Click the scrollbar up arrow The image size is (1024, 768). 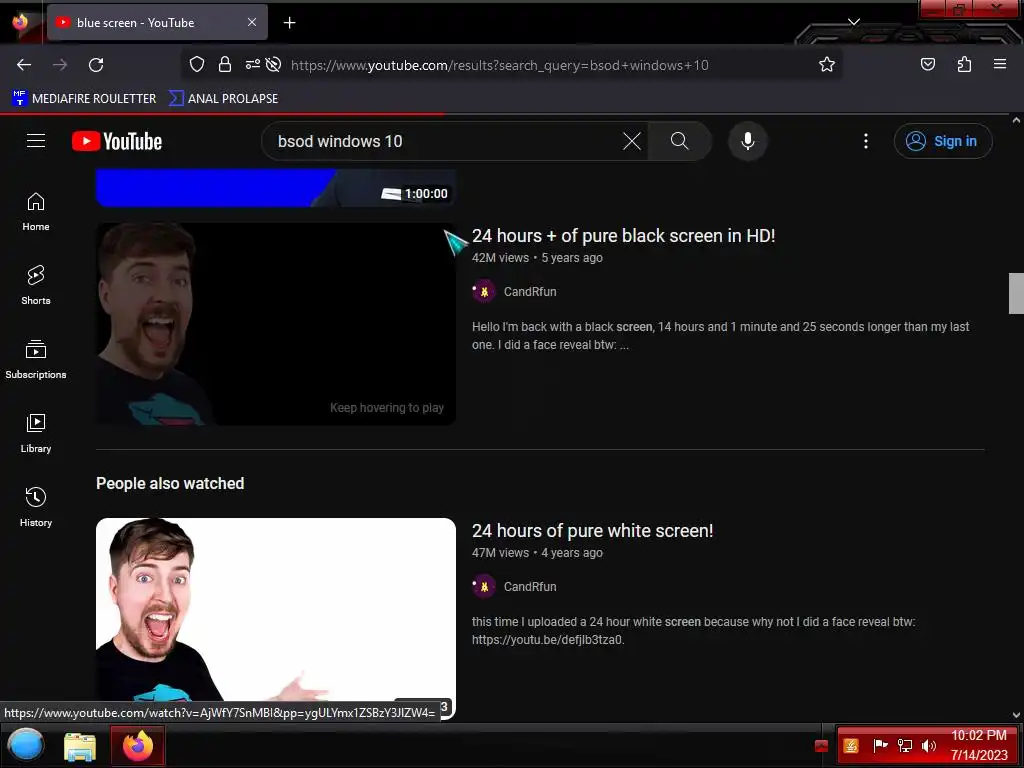(x=1016, y=120)
